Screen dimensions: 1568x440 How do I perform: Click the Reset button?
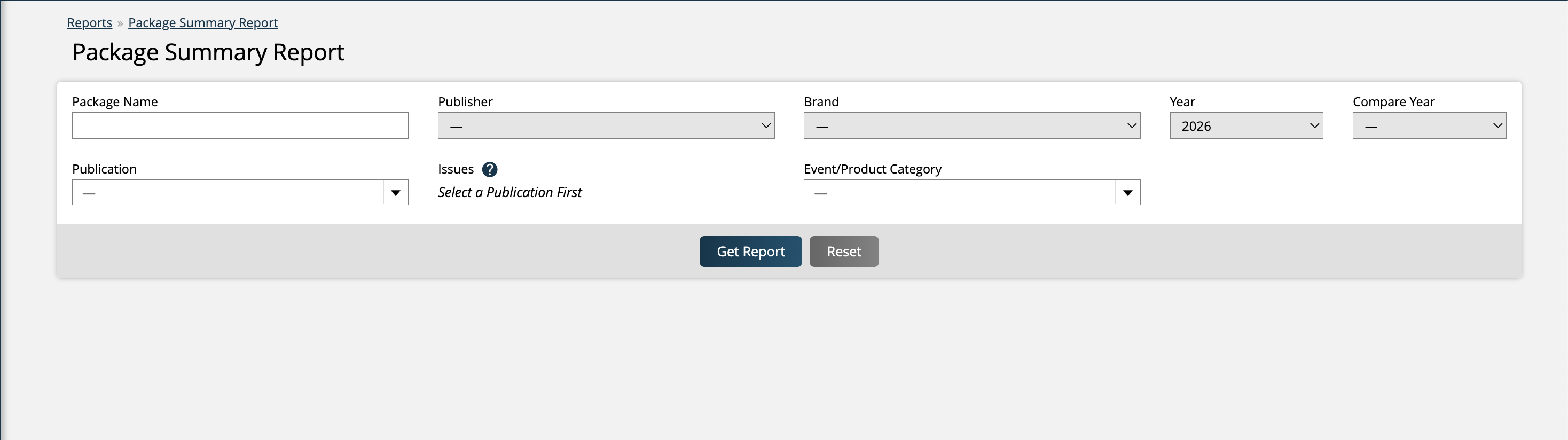pyautogui.click(x=844, y=252)
